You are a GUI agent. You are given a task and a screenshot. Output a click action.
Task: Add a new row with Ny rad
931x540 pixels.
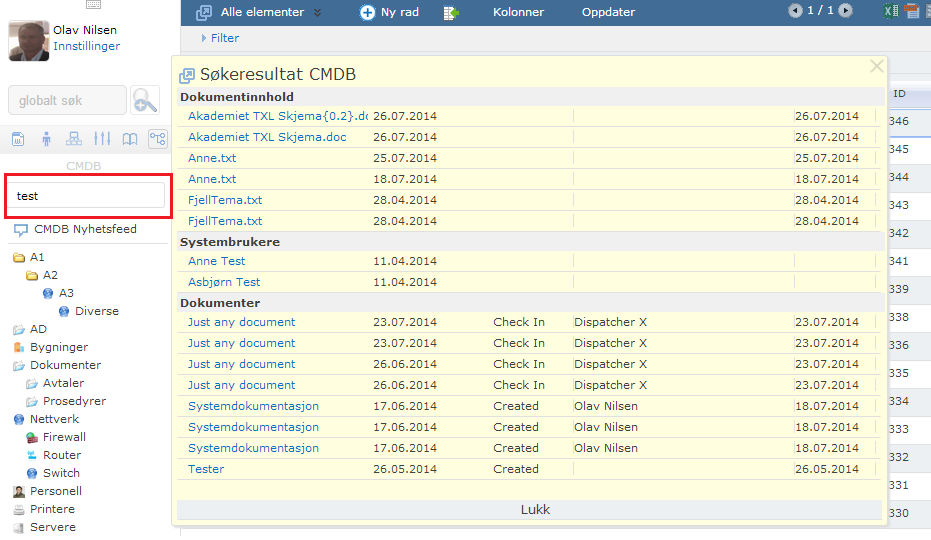(392, 13)
